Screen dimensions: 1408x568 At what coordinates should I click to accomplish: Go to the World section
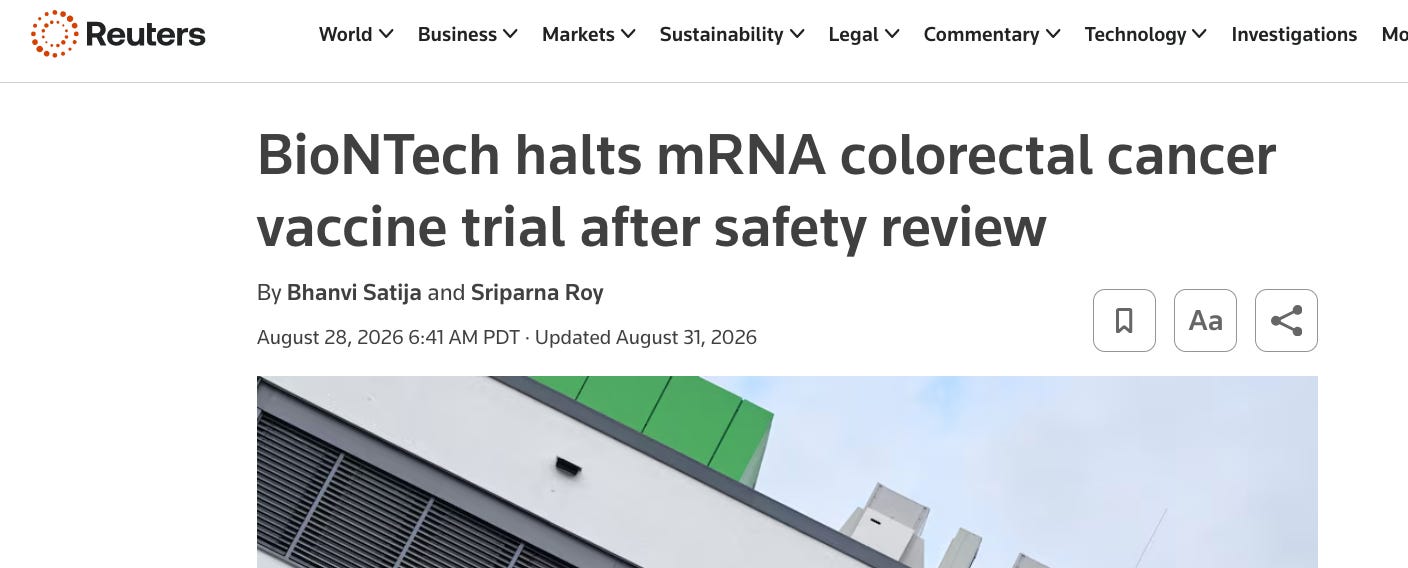pos(345,34)
